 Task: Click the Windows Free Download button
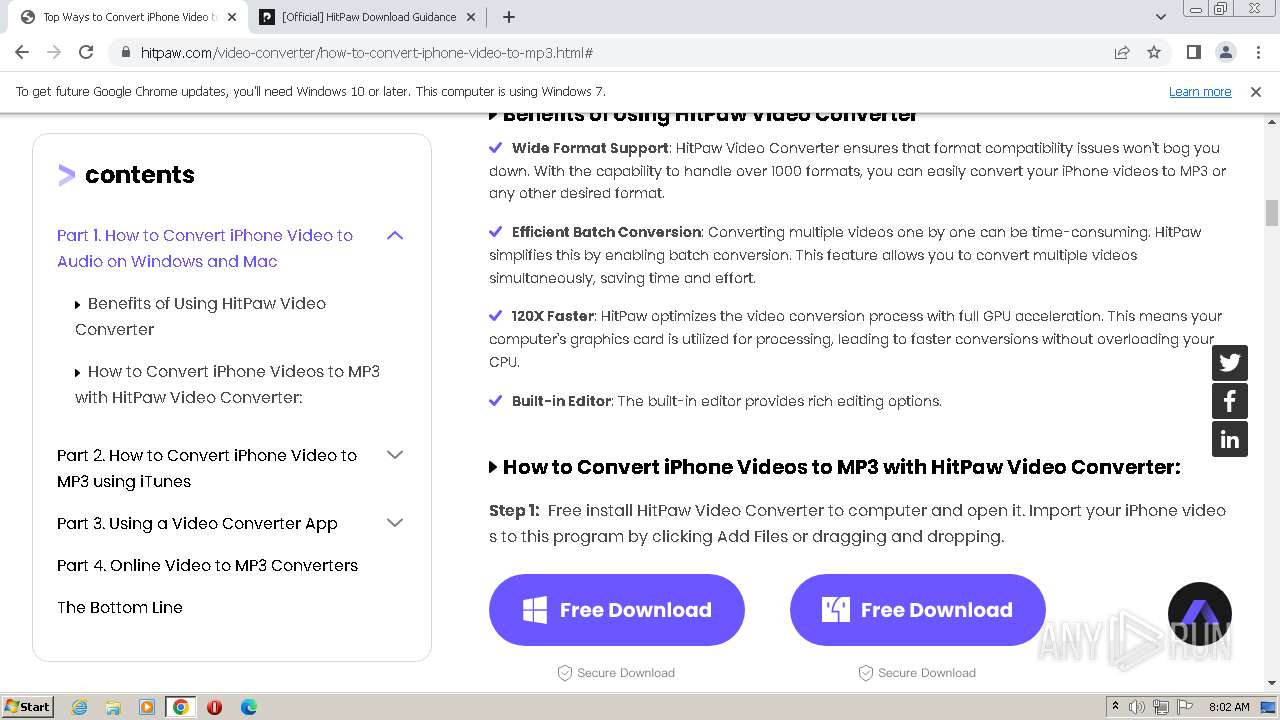617,610
